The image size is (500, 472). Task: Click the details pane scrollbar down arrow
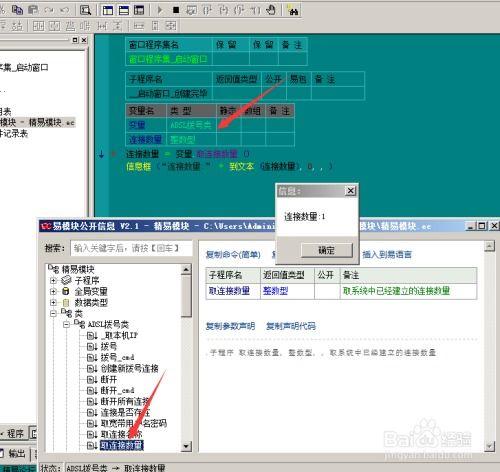tap(489, 446)
